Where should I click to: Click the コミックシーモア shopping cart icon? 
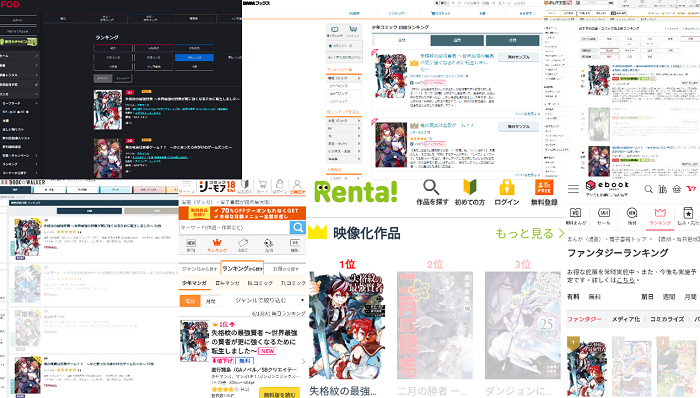point(262,184)
